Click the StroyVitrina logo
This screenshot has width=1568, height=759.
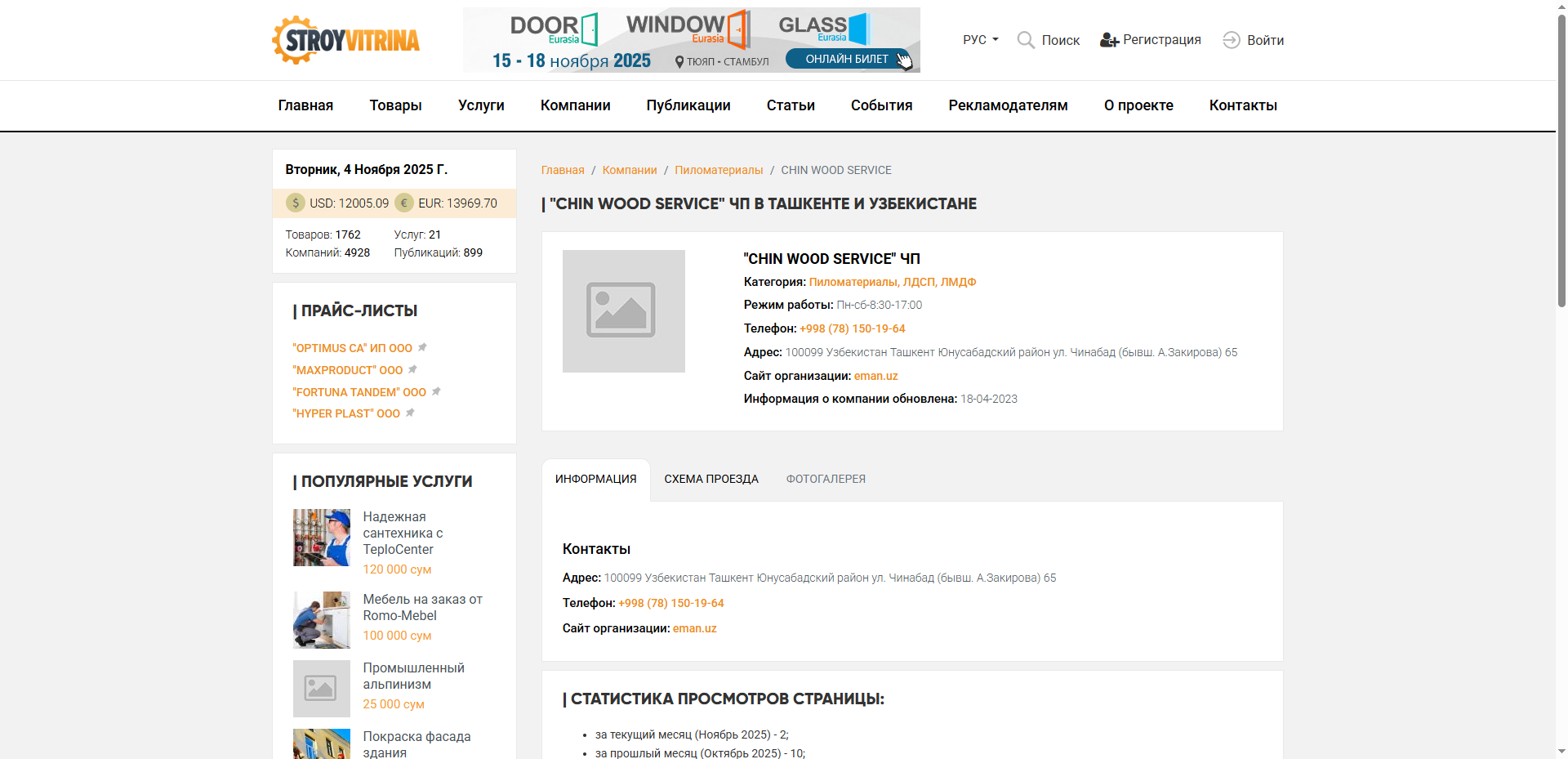point(345,40)
